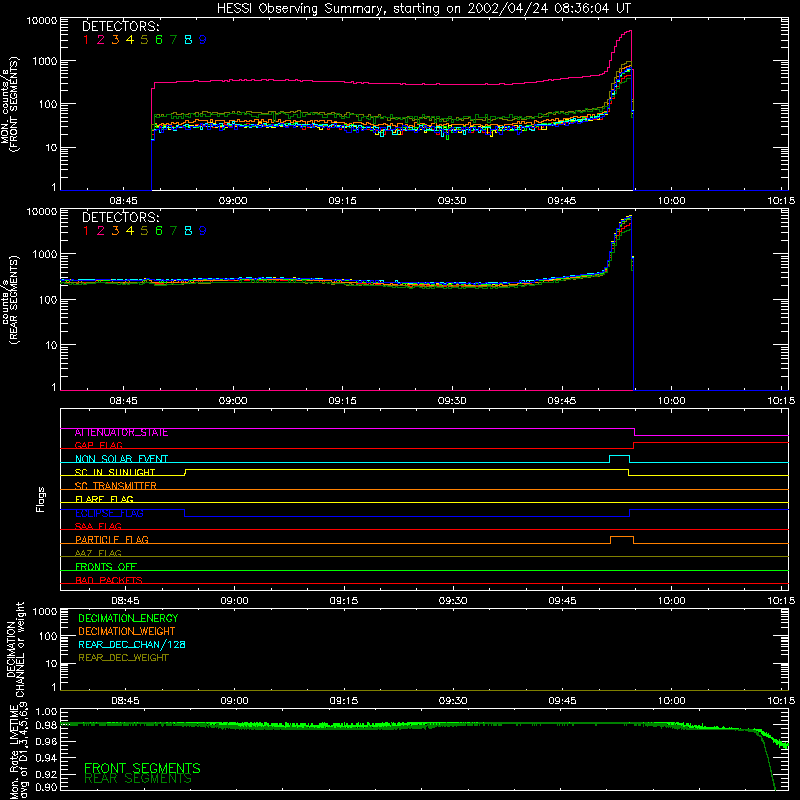Click the ATTENUATOR_STATE flag label
This screenshot has height=800, width=800.
click(121, 433)
